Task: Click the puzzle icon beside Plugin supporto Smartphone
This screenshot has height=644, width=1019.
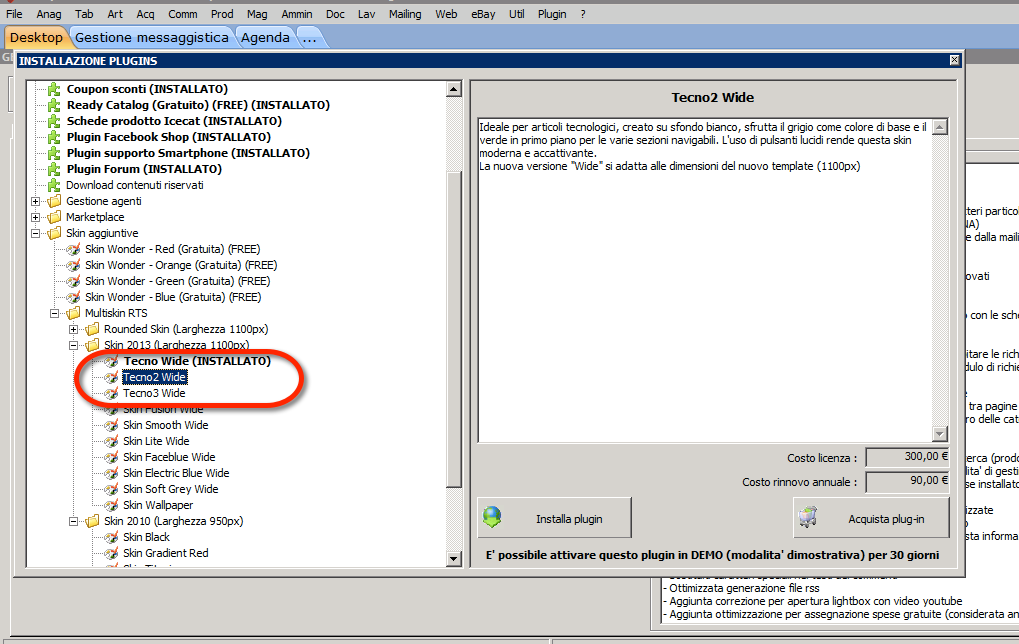Action: [x=54, y=153]
